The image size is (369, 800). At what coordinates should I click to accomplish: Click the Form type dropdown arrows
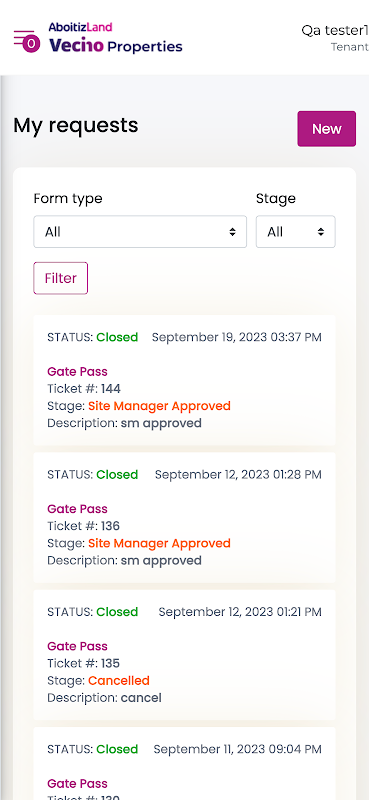pyautogui.click(x=232, y=232)
